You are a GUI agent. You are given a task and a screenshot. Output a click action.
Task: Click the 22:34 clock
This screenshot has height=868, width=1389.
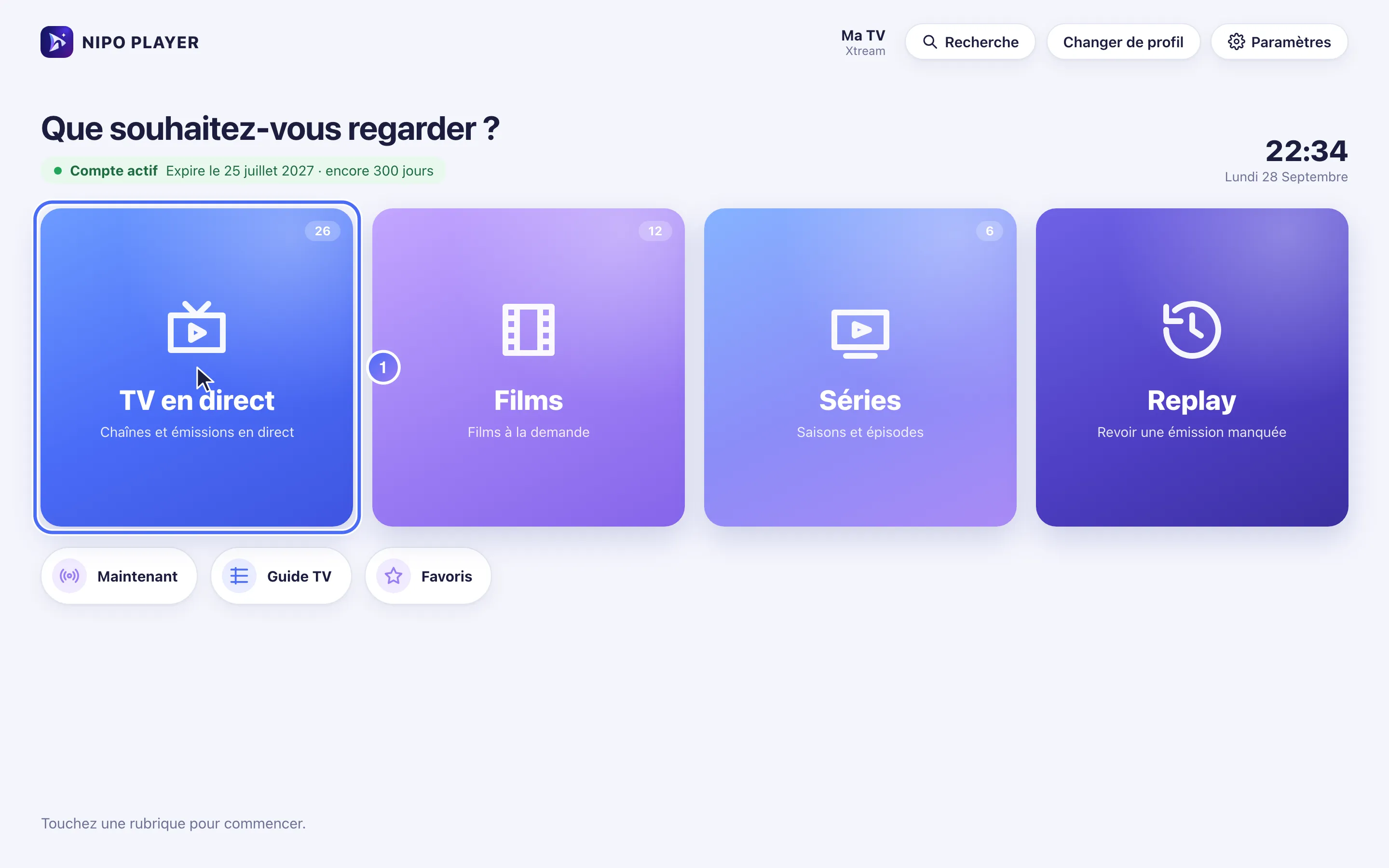tap(1307, 151)
